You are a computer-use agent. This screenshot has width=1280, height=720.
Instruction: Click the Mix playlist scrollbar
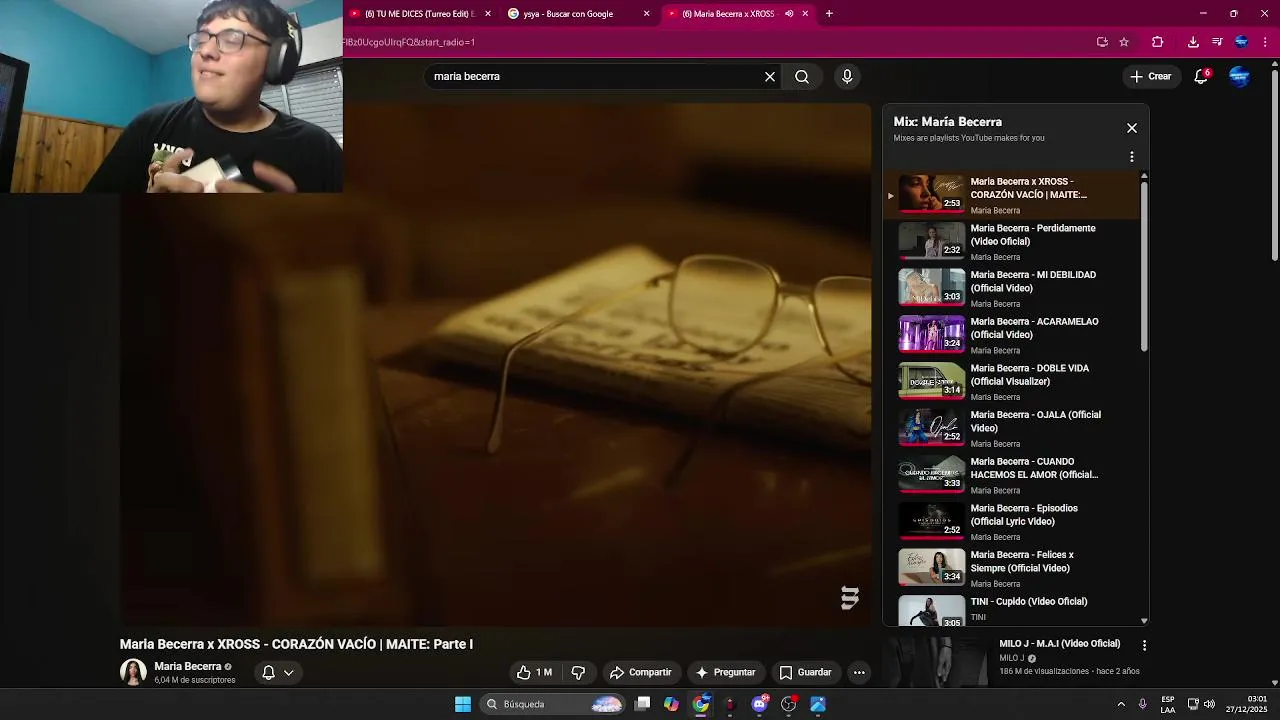pos(1144,265)
